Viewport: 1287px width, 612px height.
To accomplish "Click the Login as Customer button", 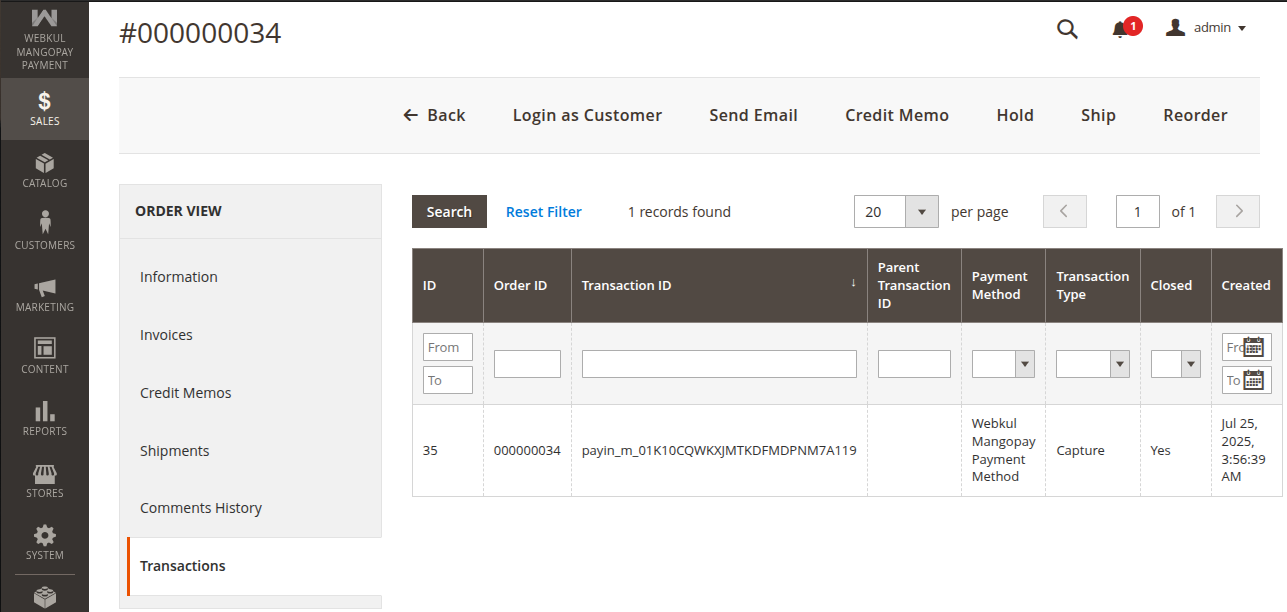I will pos(587,115).
